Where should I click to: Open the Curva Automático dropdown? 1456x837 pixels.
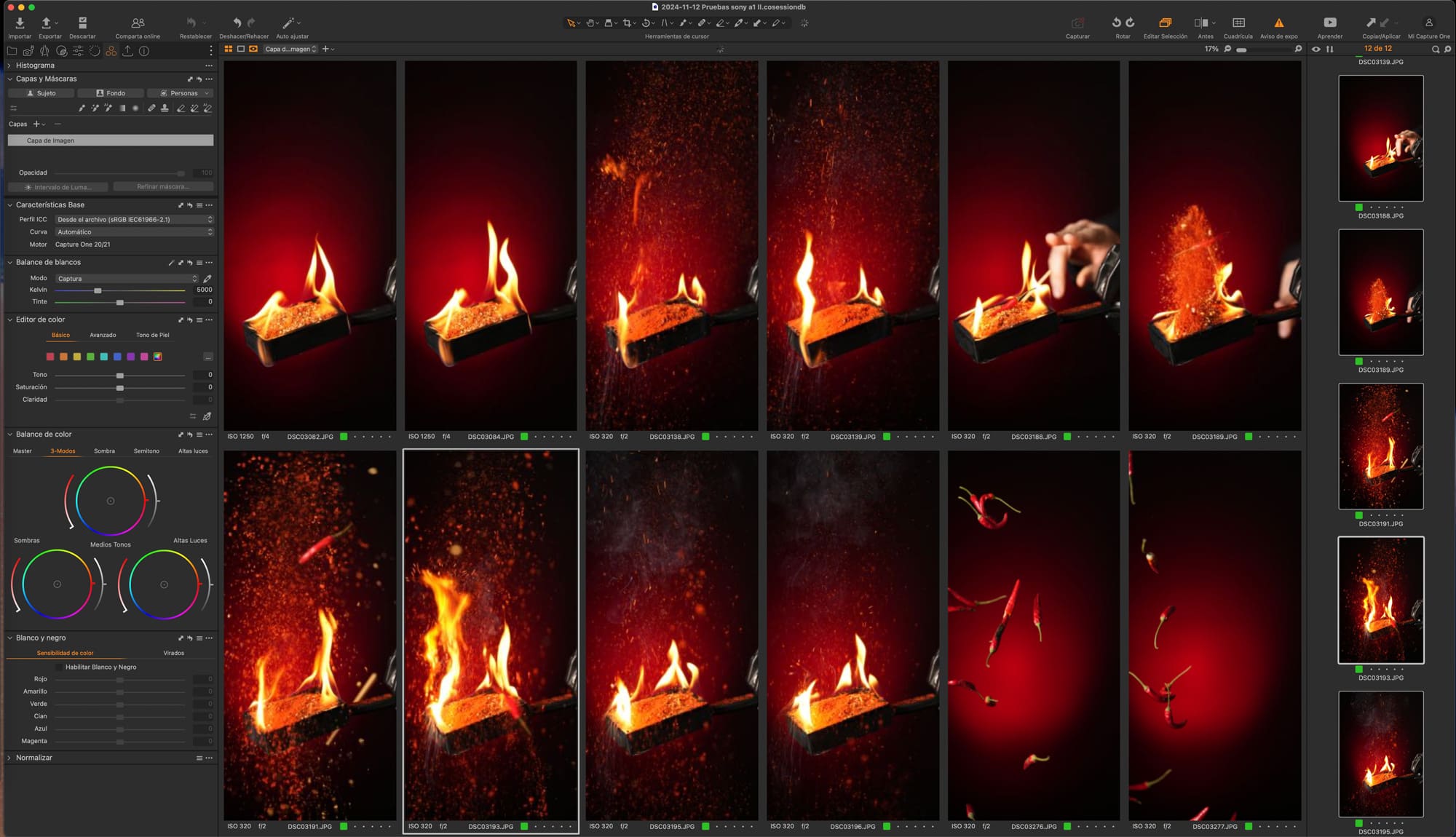[x=134, y=232]
